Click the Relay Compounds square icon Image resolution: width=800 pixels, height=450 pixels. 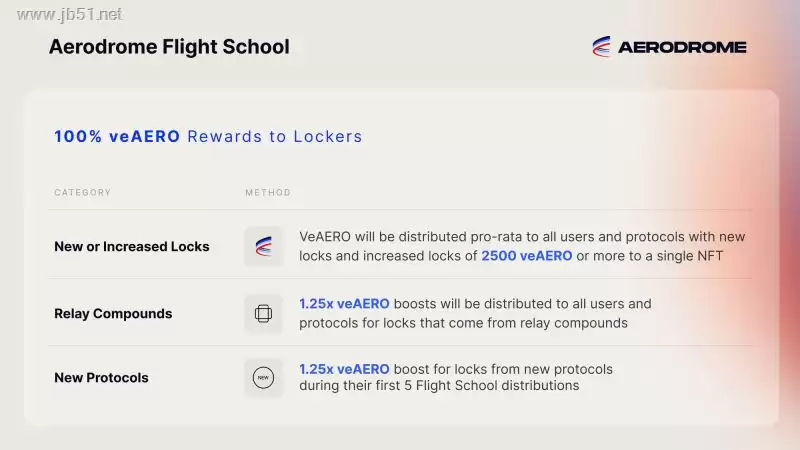264,313
